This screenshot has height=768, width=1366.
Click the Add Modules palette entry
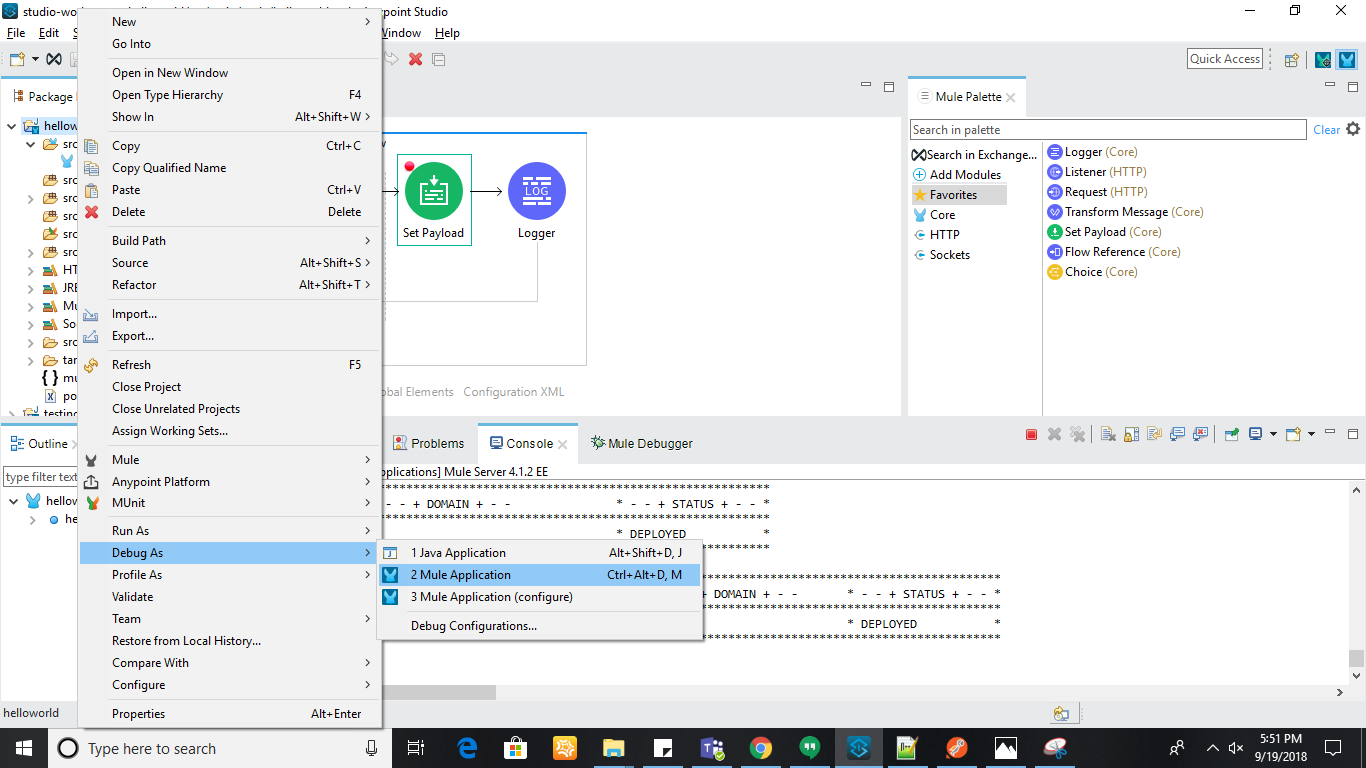point(964,175)
